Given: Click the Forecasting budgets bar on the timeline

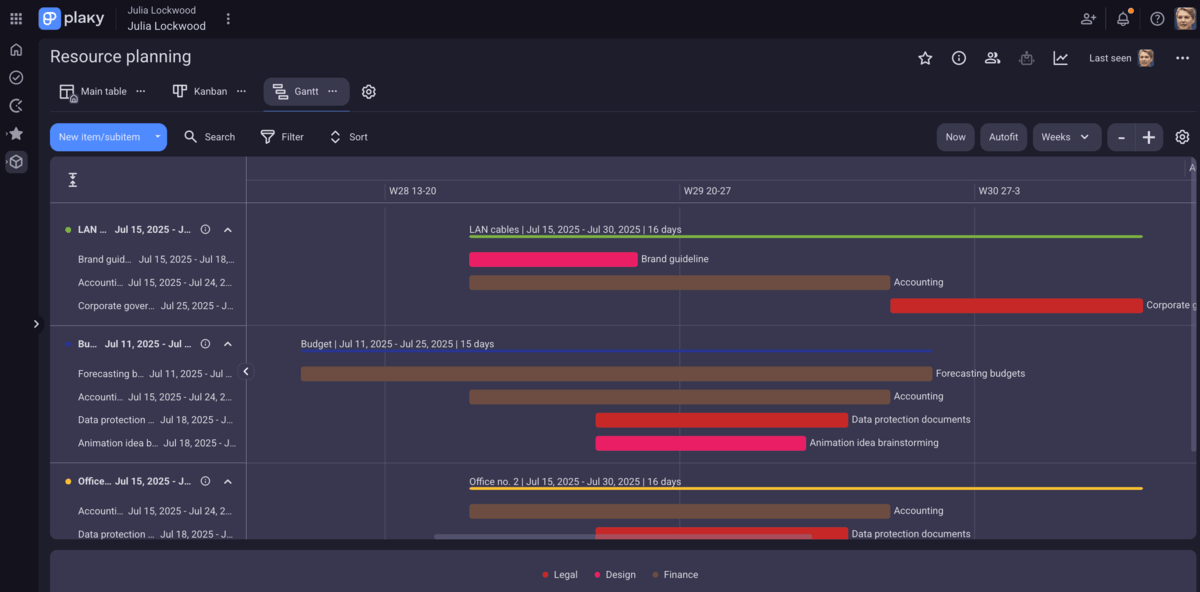Looking at the screenshot, I should click(x=615, y=373).
